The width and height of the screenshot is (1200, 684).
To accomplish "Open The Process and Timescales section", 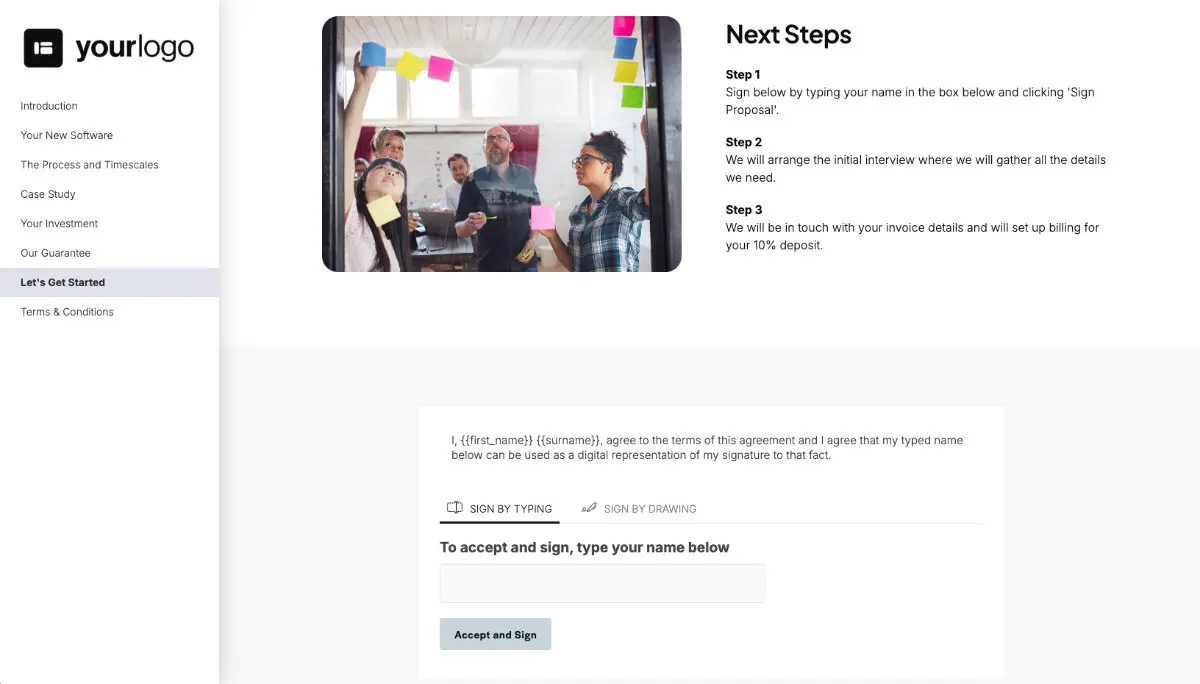I will [89, 164].
